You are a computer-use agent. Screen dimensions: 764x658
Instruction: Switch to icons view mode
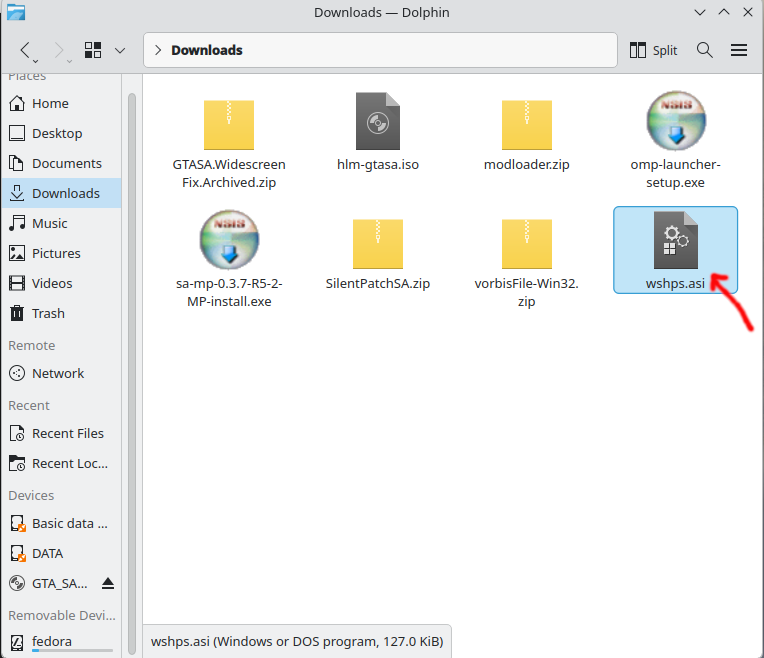[x=93, y=50]
